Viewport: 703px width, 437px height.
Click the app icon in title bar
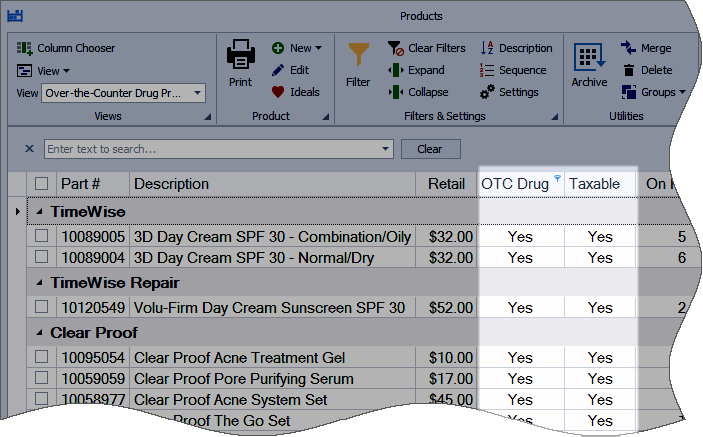pyautogui.click(x=15, y=16)
